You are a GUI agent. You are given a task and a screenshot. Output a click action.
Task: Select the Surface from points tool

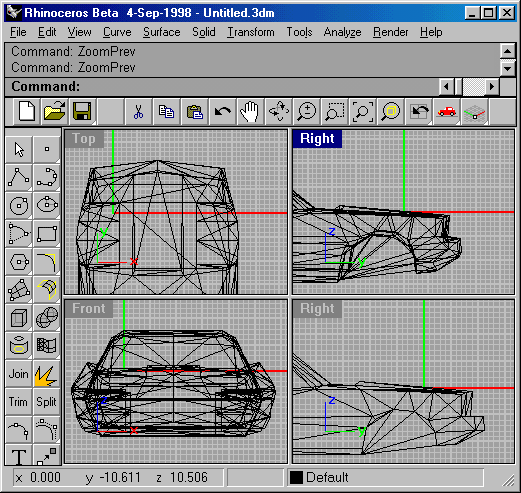pos(19,289)
